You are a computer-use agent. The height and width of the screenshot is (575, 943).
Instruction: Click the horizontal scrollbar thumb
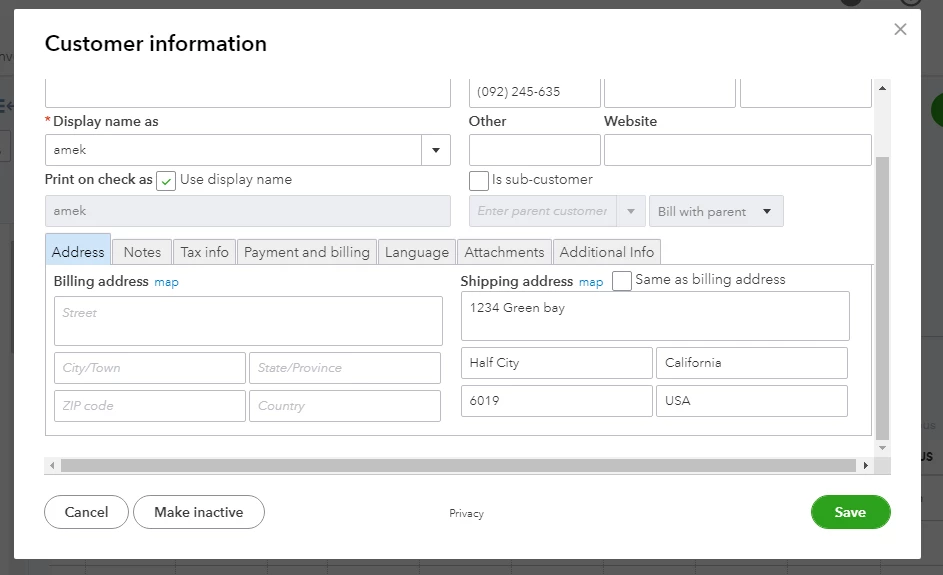pyautogui.click(x=458, y=466)
